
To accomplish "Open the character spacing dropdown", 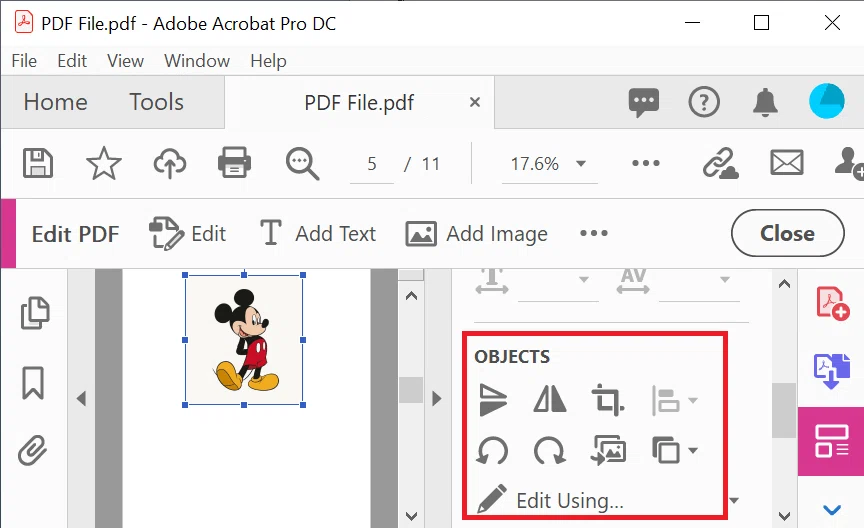I will pos(725,279).
